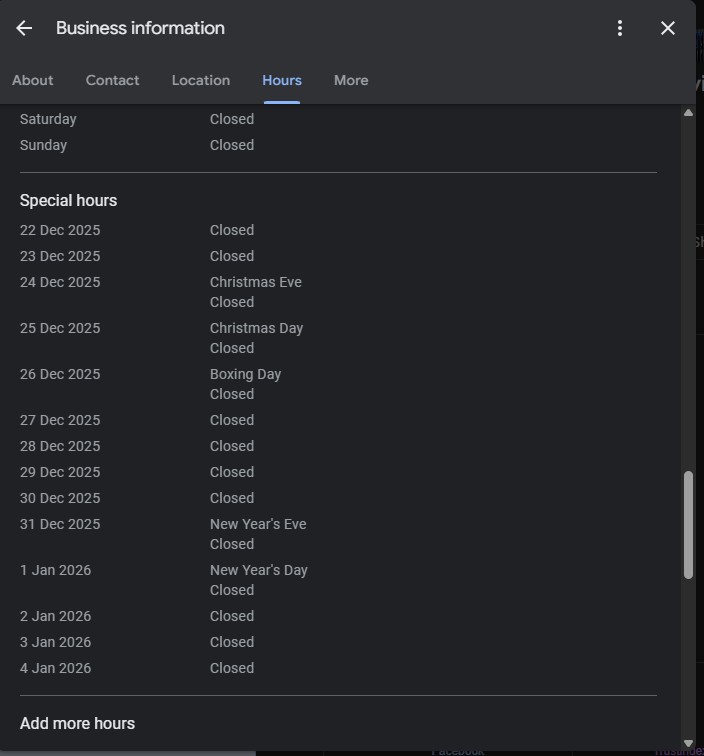Switch to the About tab
Viewport: 704px width, 756px height.
click(x=33, y=80)
